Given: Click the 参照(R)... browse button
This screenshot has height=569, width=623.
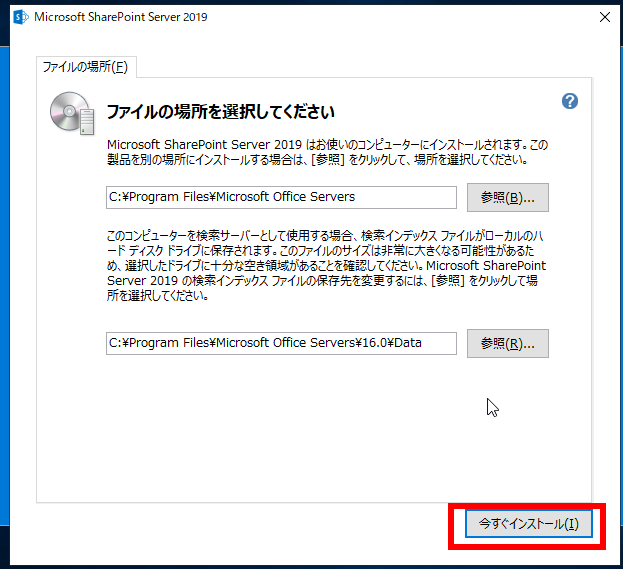Looking at the screenshot, I should point(508,343).
